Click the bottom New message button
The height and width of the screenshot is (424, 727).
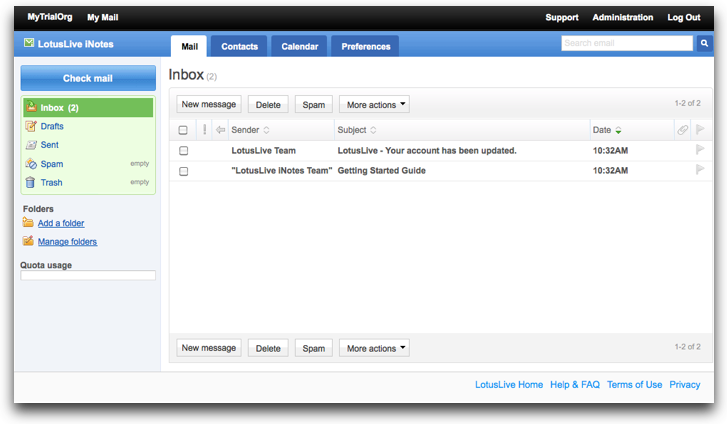pyautogui.click(x=209, y=348)
